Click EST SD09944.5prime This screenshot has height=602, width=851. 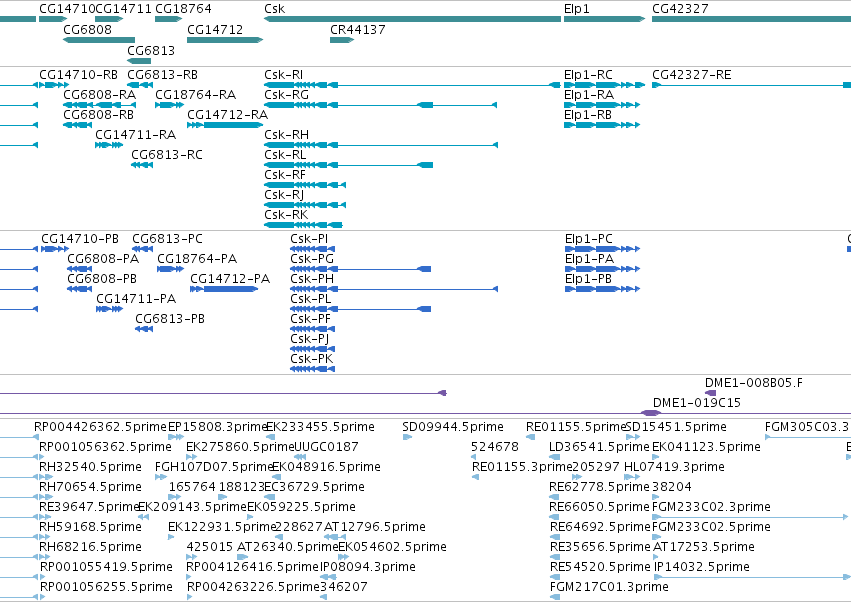[x=408, y=437]
